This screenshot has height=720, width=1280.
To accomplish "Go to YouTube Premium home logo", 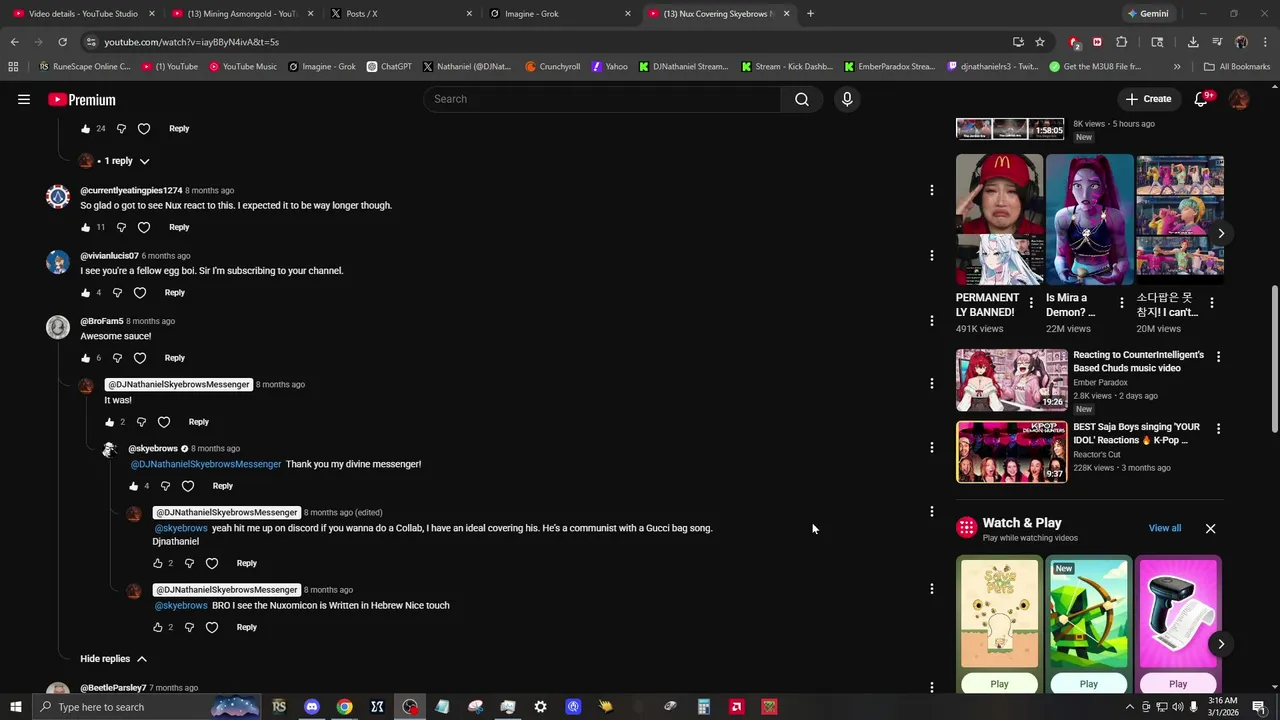I will [82, 99].
